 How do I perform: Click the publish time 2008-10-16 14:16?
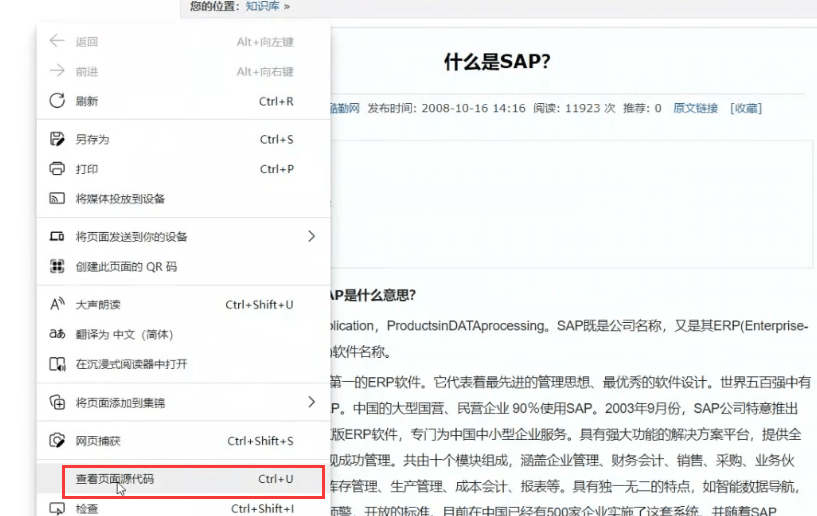473,108
